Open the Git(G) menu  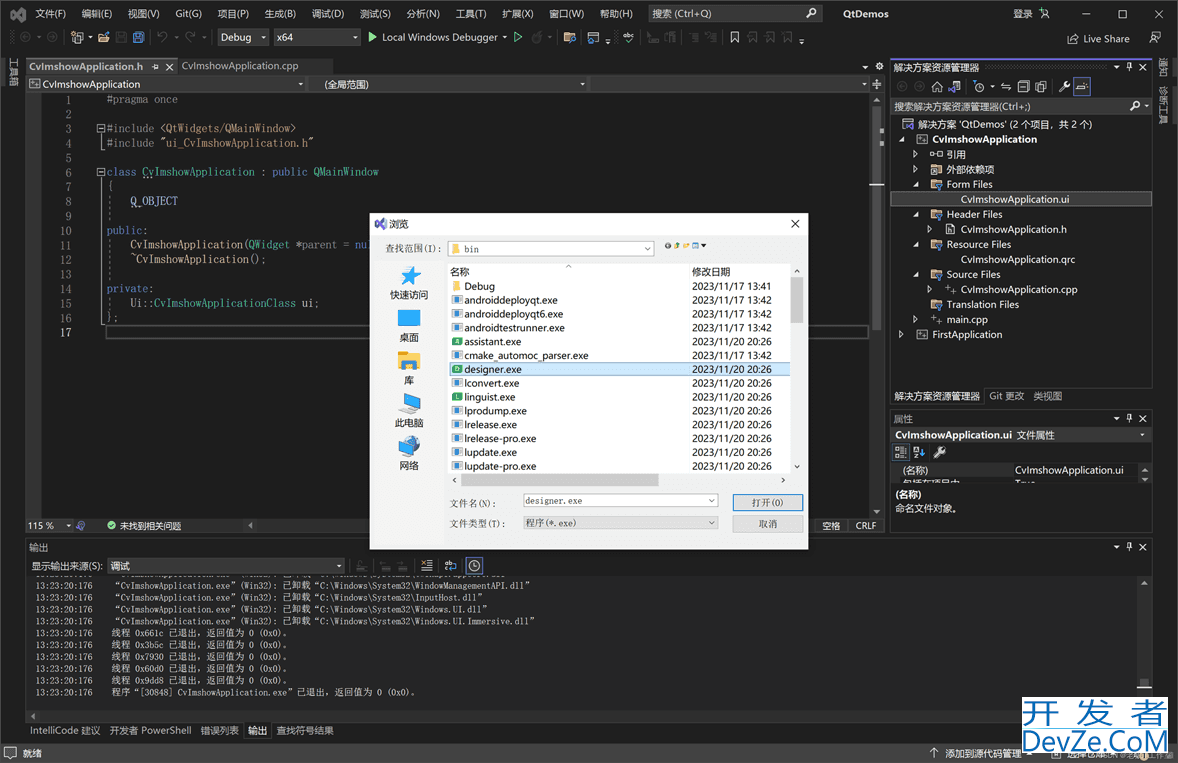click(x=189, y=14)
